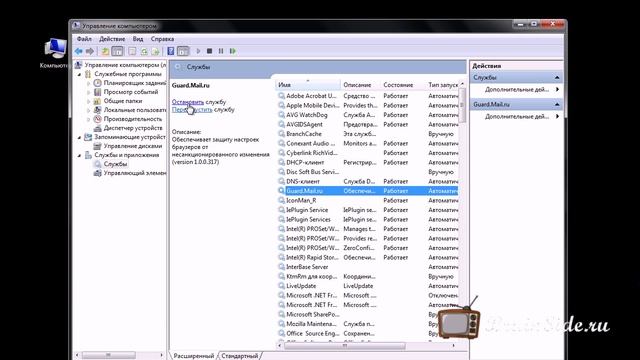Toggle the console tree toolbar button
This screenshot has height=360, width=640.
point(118,51)
